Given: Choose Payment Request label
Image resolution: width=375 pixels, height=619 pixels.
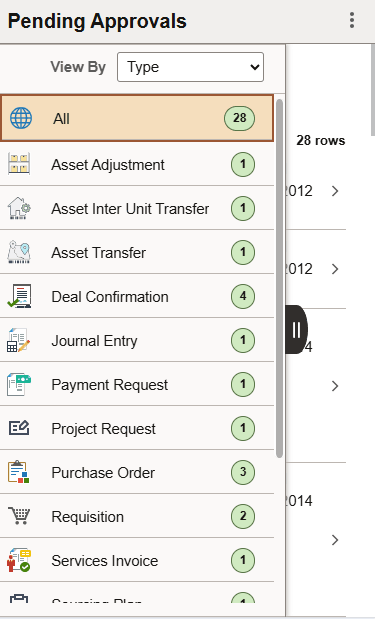Looking at the screenshot, I should (x=110, y=385).
